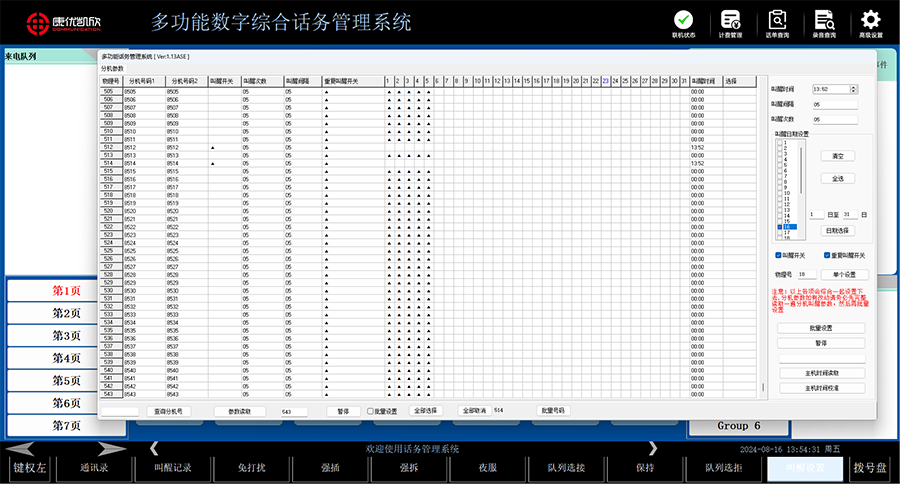This screenshot has height=484, width=900.
Task: Click the 清空 button
Action: (837, 156)
